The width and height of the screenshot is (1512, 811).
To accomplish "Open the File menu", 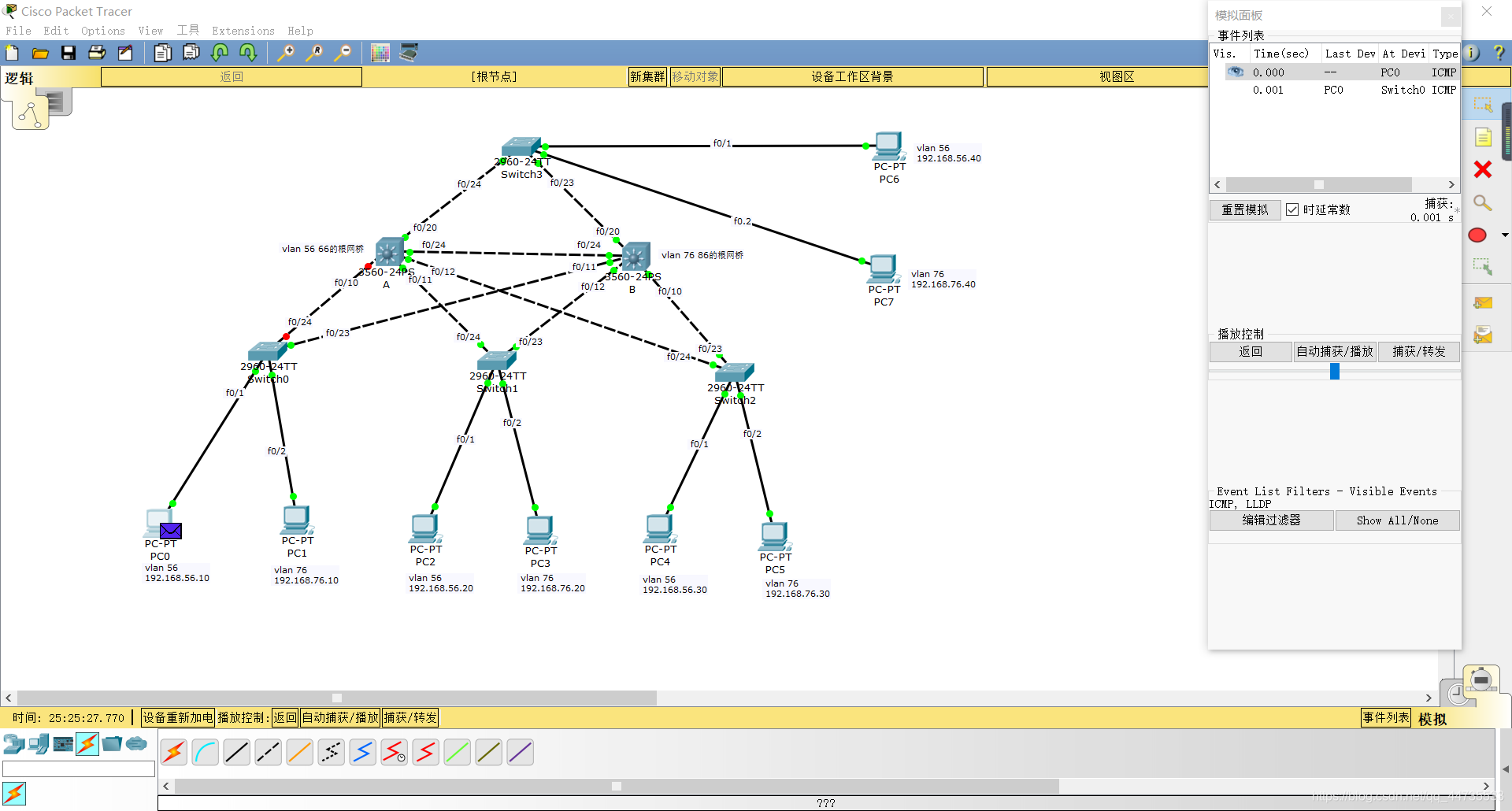I will [18, 31].
